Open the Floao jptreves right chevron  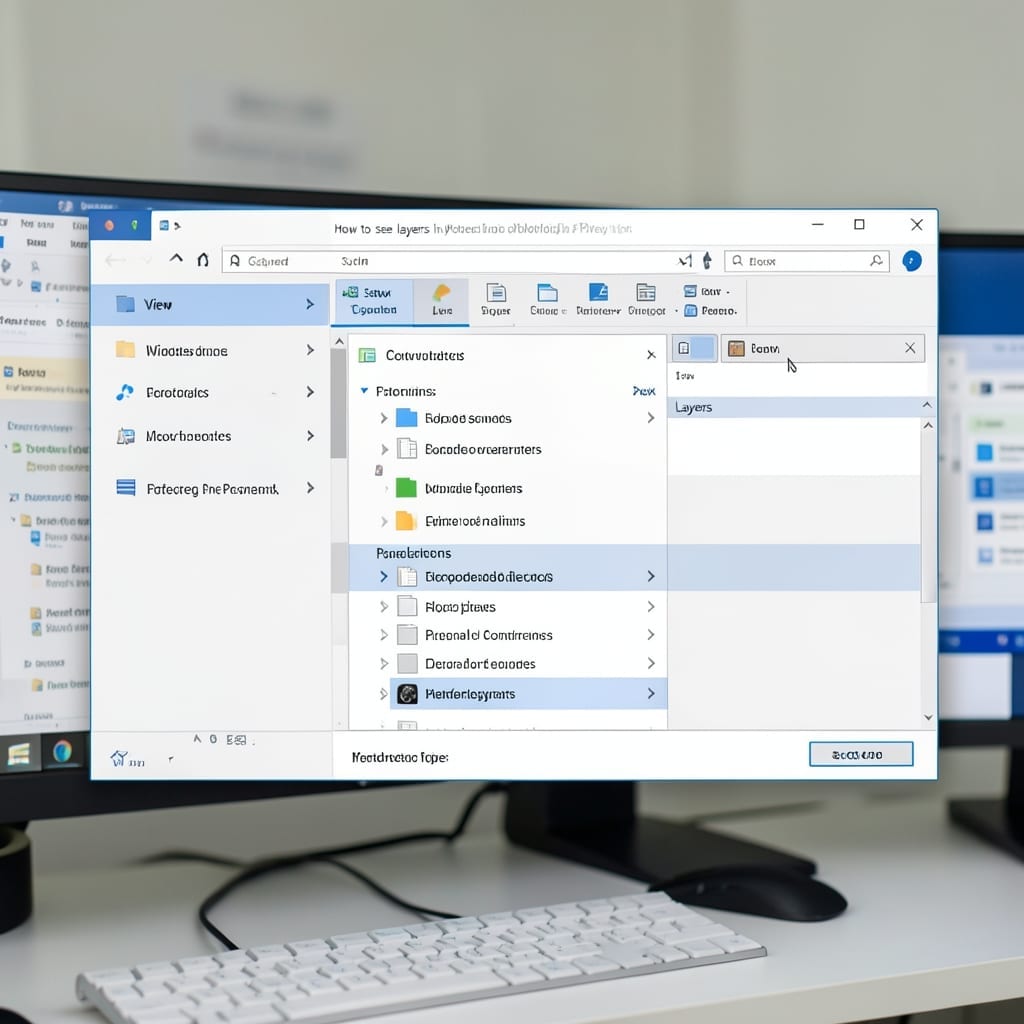tap(650, 607)
